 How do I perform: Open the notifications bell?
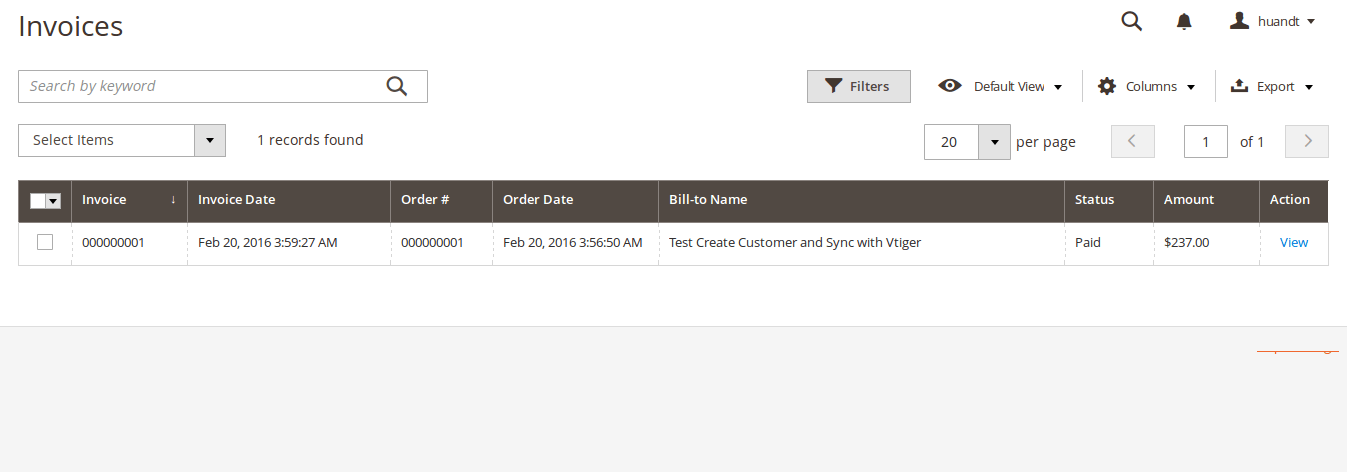click(x=1184, y=21)
